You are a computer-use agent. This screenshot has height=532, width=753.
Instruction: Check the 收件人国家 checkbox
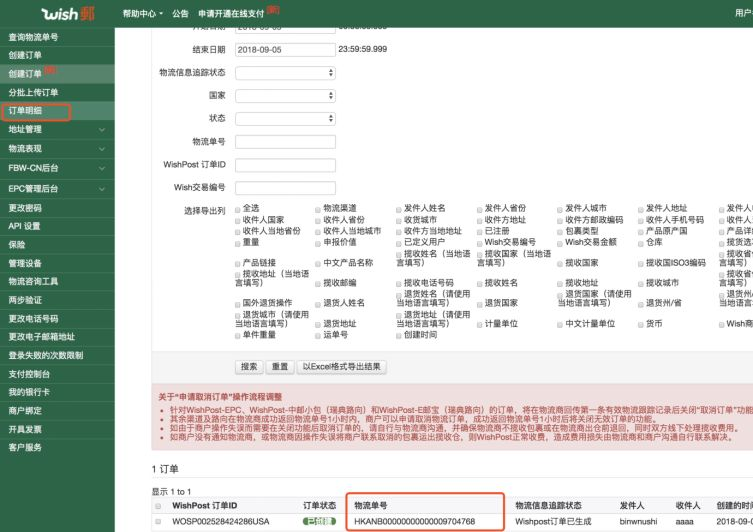[238, 221]
